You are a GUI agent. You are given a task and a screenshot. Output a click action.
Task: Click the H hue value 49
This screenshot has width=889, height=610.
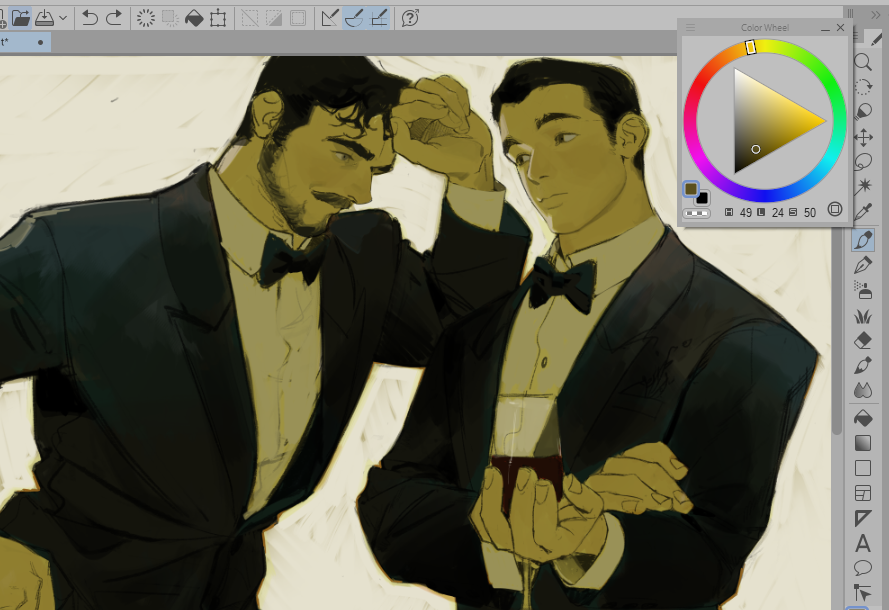[746, 213]
